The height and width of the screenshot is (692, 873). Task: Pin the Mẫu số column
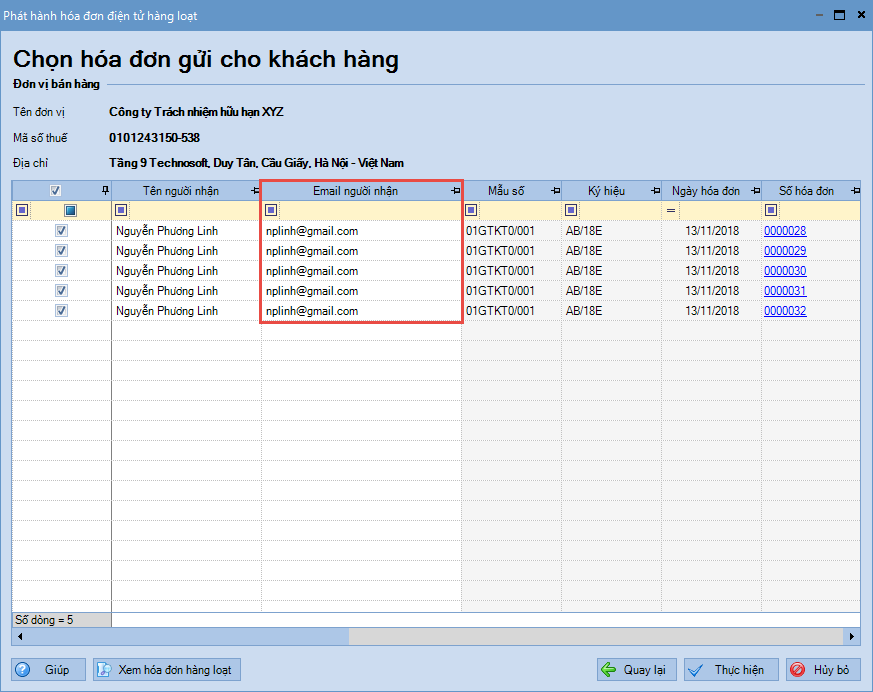(x=555, y=191)
